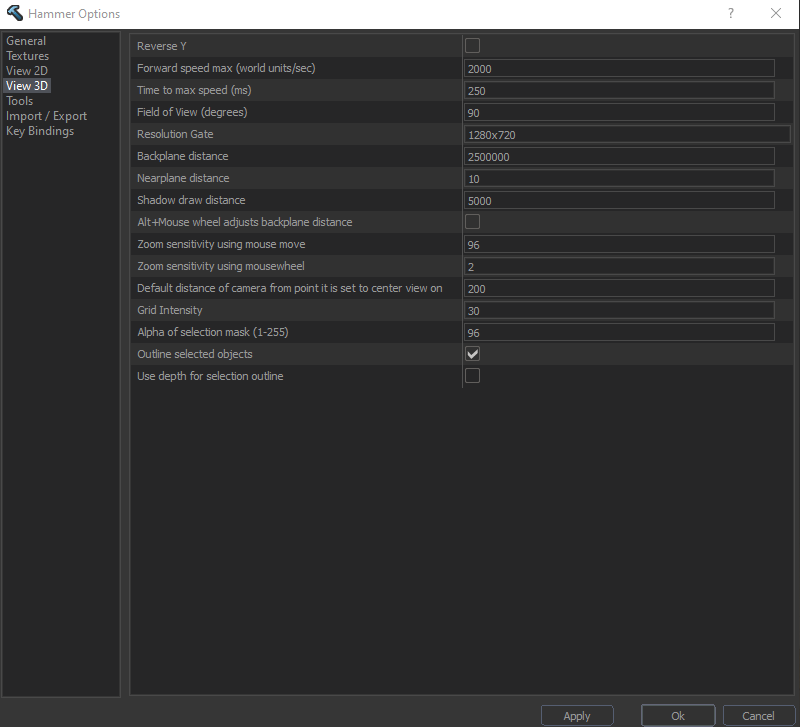This screenshot has height=727, width=800.
Task: Edit the Field of View value
Action: click(618, 111)
